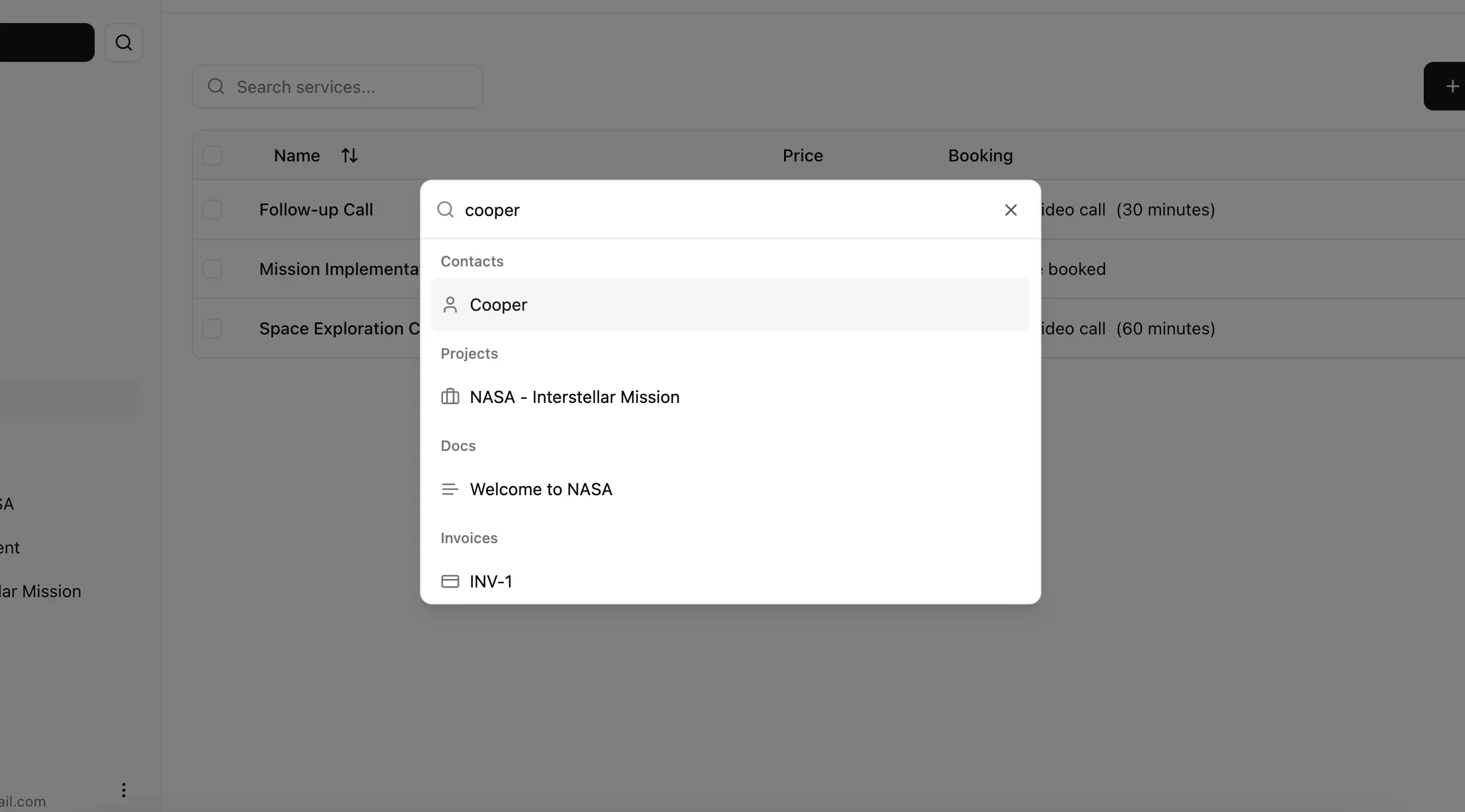This screenshot has width=1465, height=812.
Task: Click the person icon beside Cooper contact
Action: (x=450, y=305)
